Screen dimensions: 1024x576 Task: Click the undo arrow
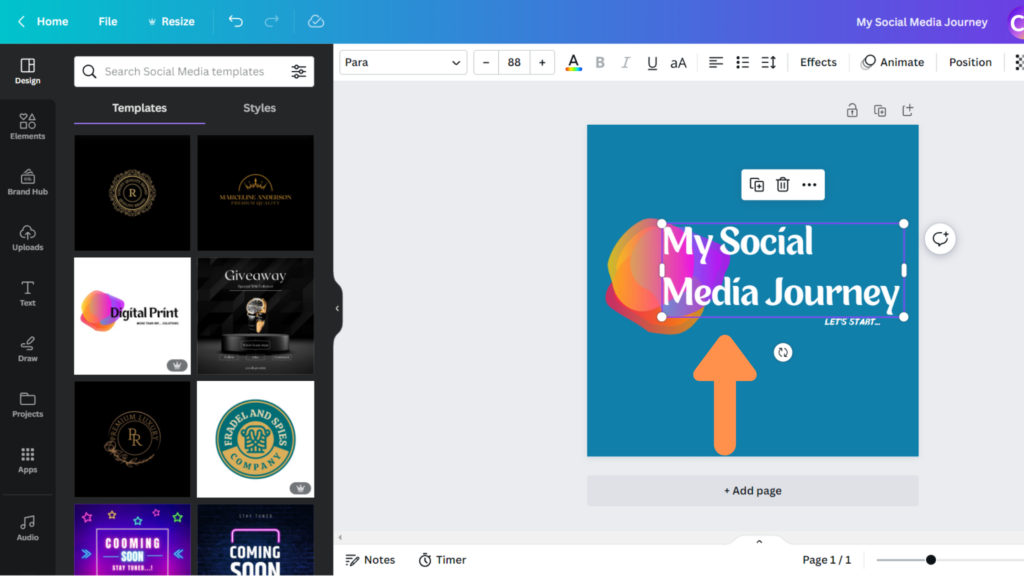tap(236, 22)
